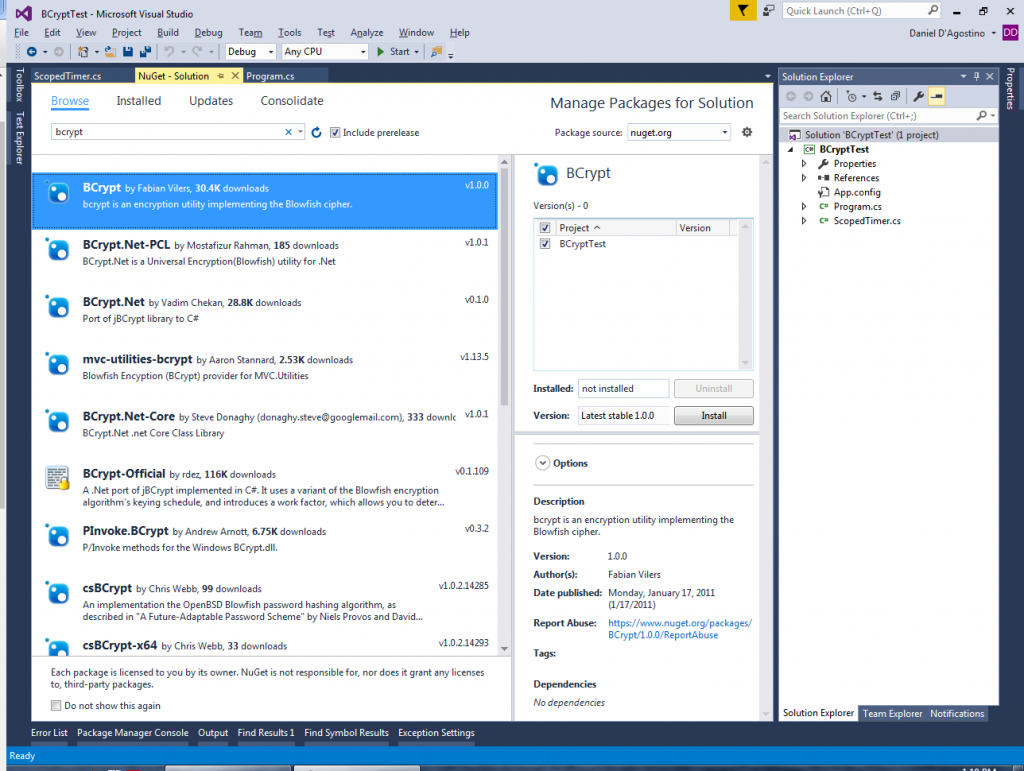The image size is (1024, 771).
Task: Expand the Options section
Action: (543, 463)
